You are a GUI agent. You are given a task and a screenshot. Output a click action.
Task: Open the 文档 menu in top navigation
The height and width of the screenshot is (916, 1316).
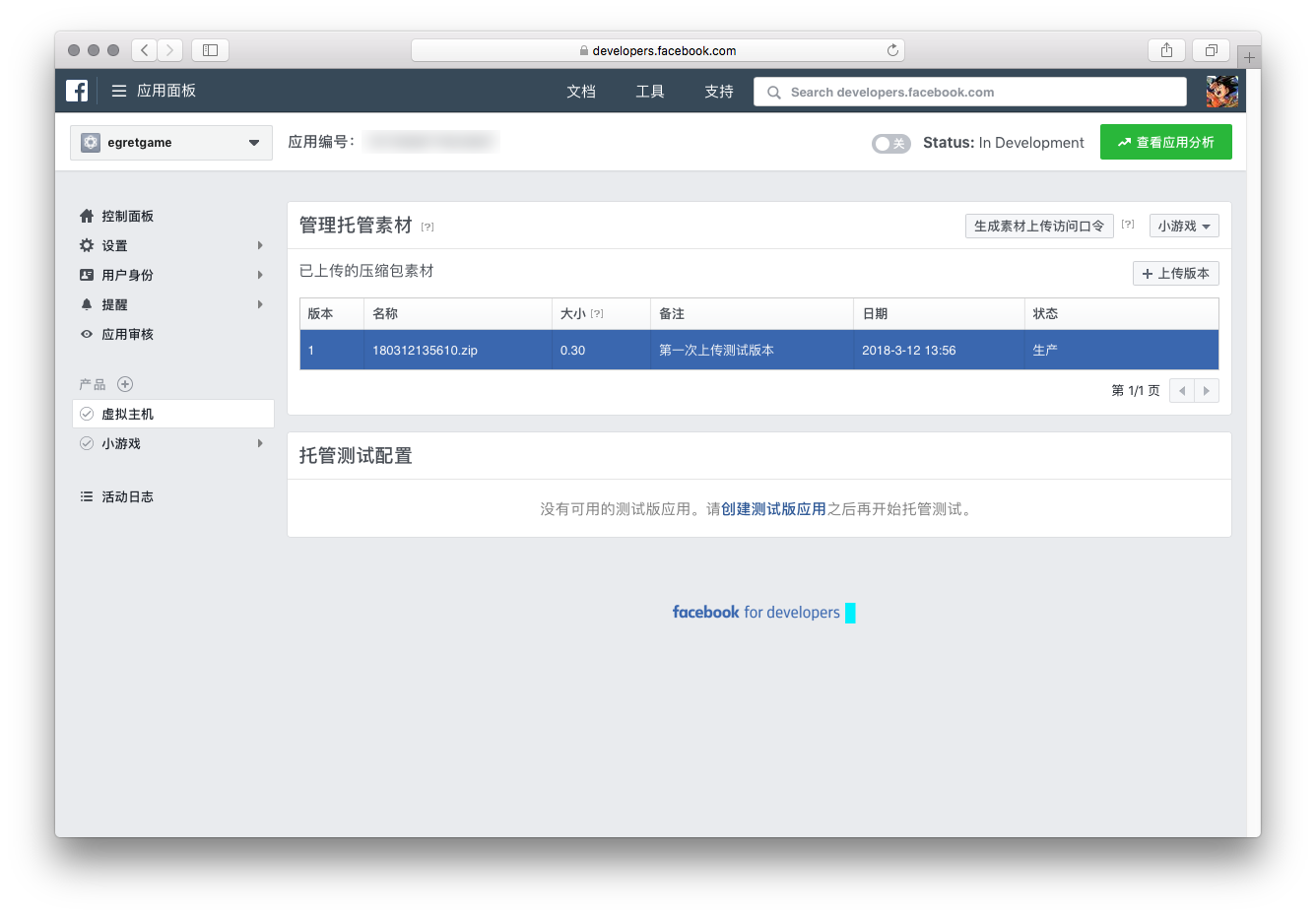click(581, 92)
